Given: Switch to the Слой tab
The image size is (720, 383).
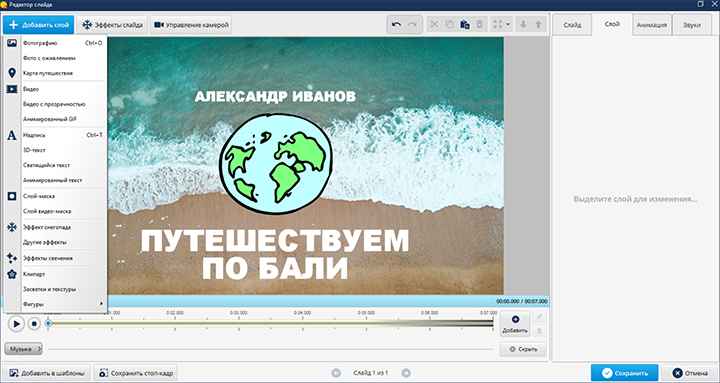Looking at the screenshot, I should point(612,24).
